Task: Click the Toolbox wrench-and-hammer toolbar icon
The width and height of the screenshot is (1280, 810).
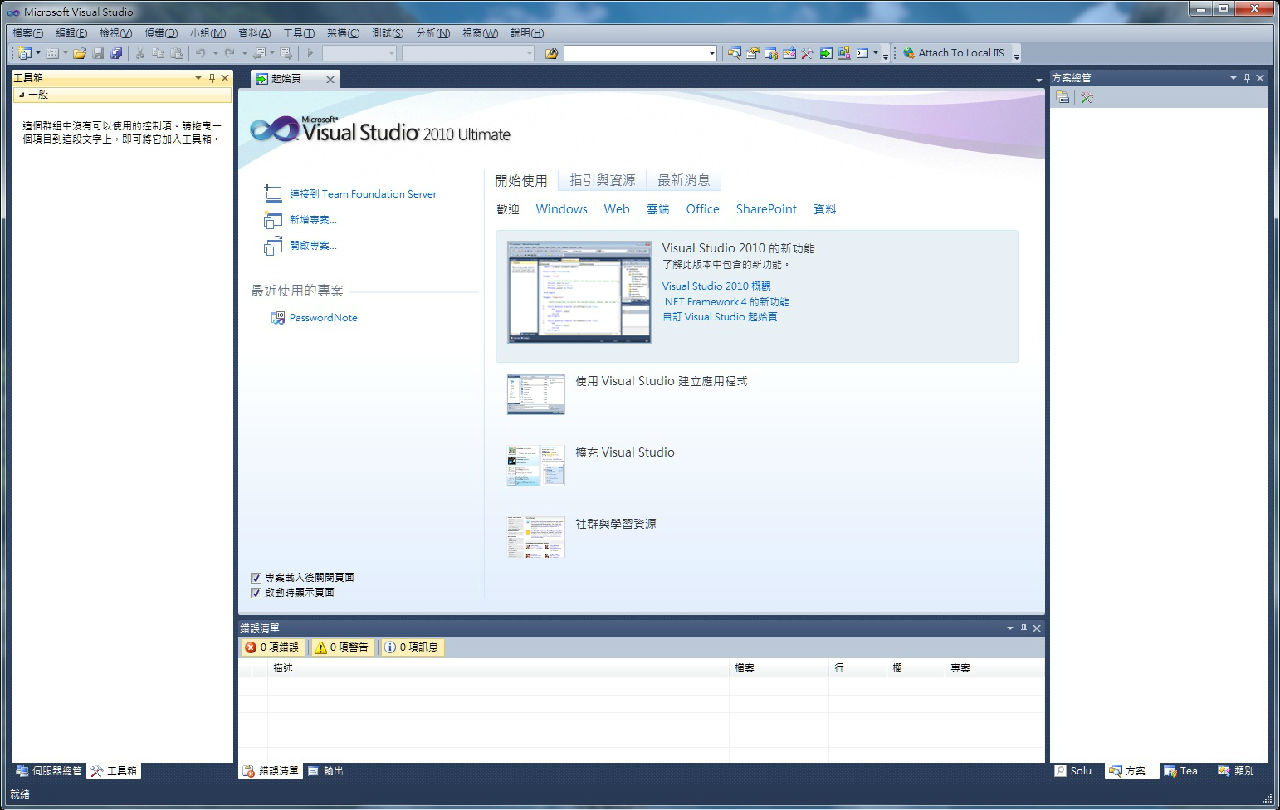Action: coord(807,53)
